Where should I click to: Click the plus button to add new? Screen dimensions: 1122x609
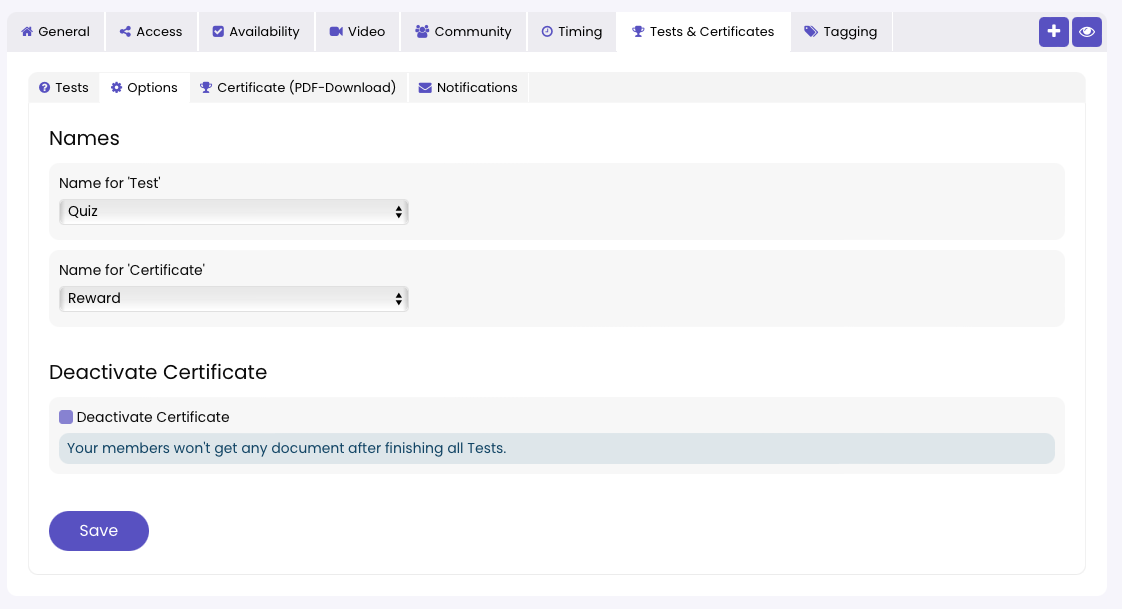[x=1053, y=31]
